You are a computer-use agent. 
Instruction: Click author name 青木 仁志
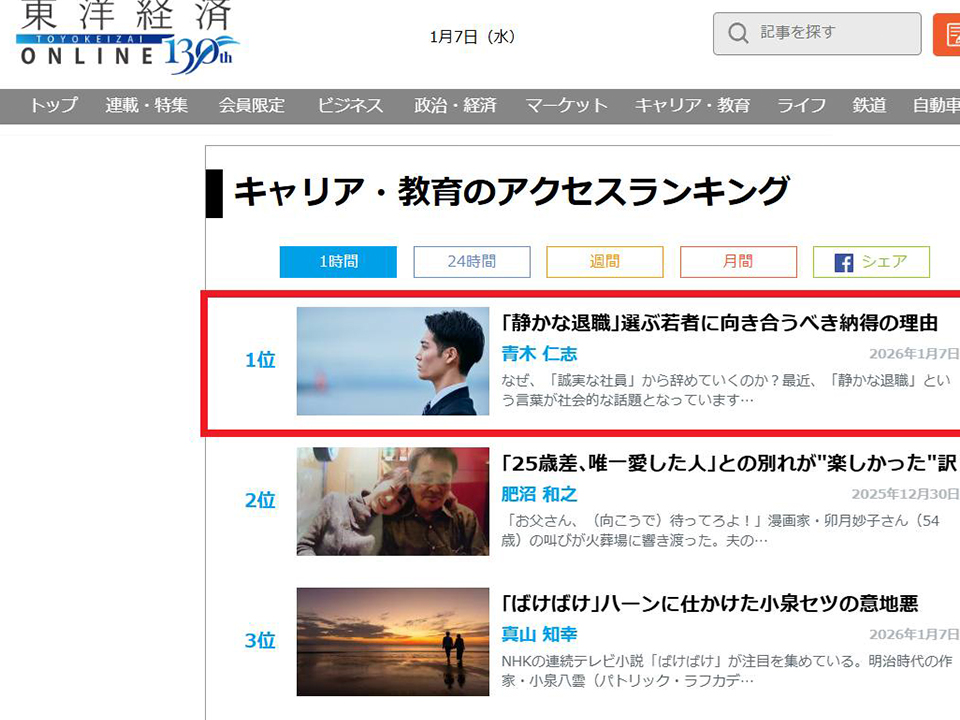[x=539, y=354]
